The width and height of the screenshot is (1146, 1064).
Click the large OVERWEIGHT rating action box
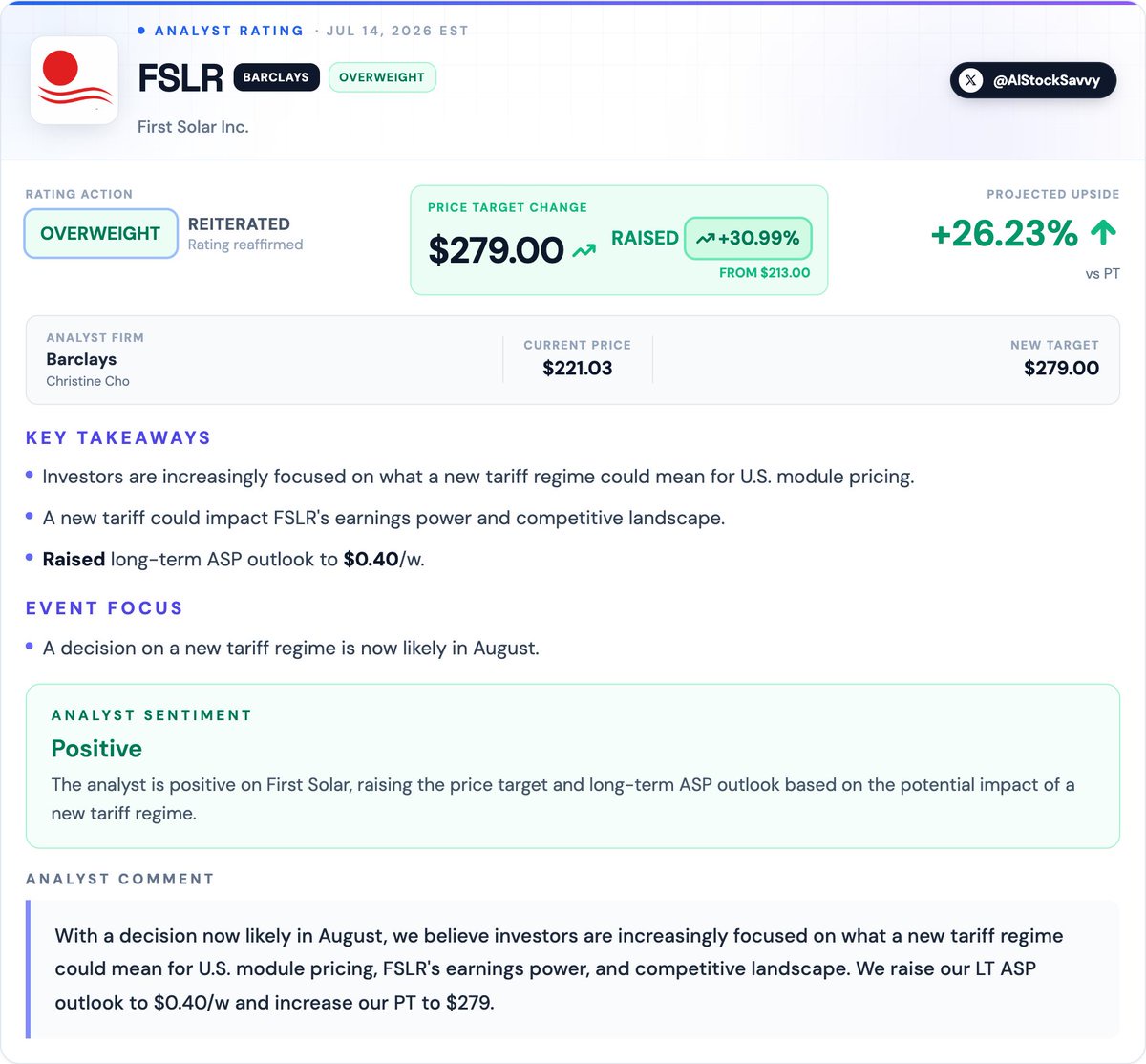click(x=100, y=234)
